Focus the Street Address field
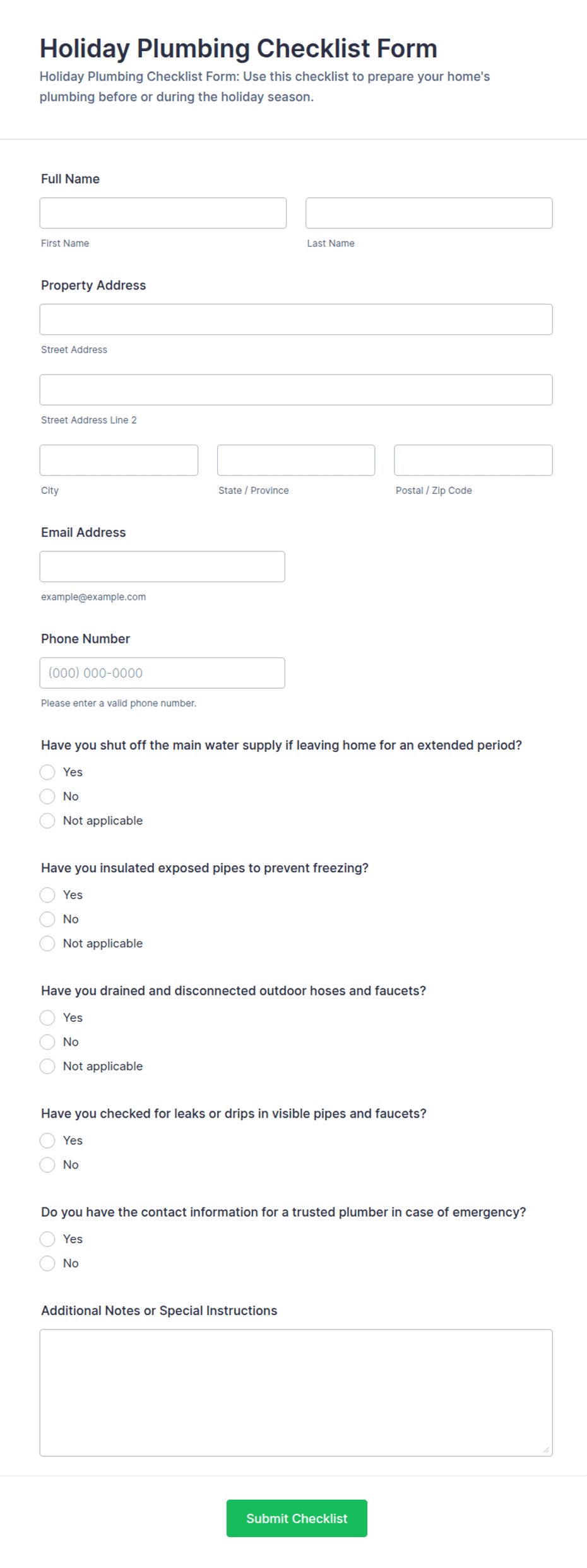 point(296,320)
